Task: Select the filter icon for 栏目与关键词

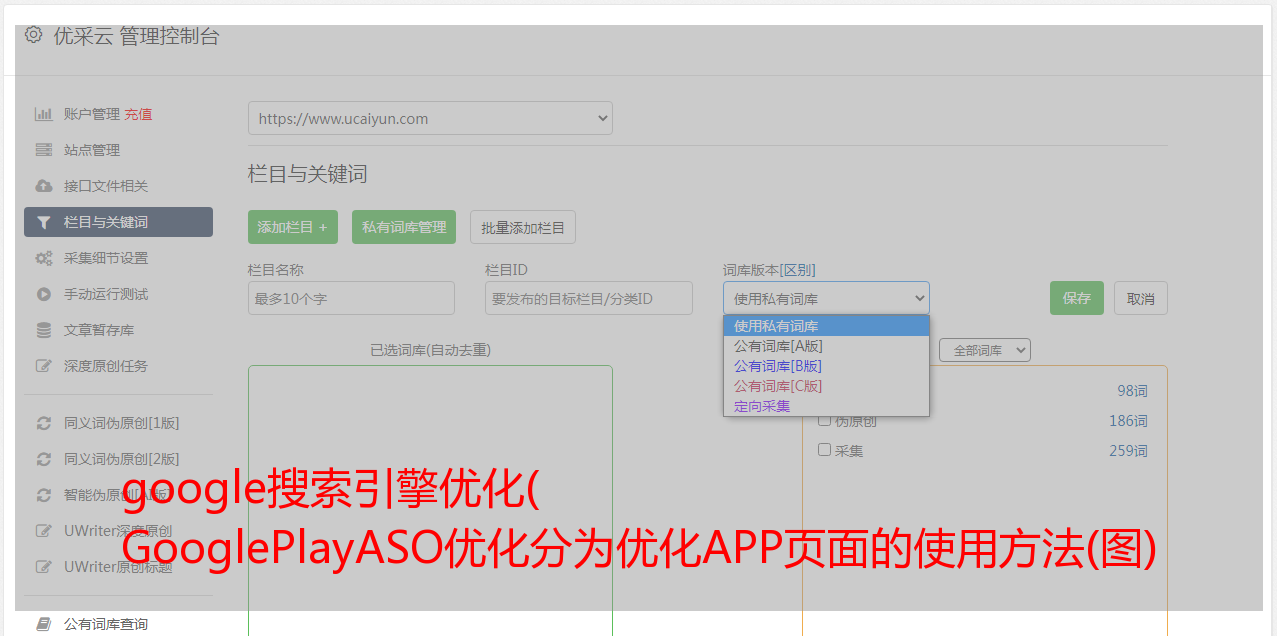Action: point(44,222)
